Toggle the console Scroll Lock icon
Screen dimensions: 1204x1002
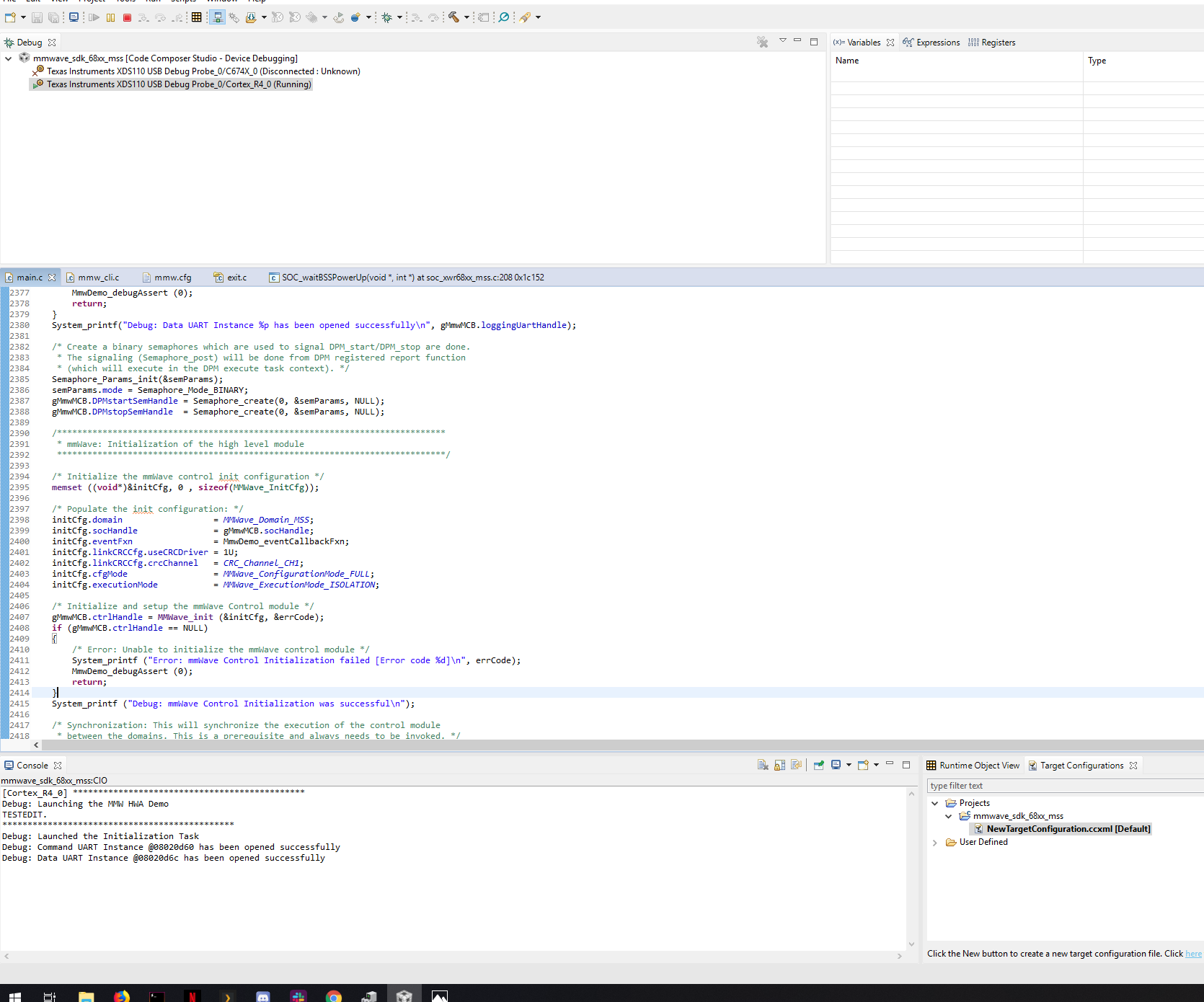point(779,766)
